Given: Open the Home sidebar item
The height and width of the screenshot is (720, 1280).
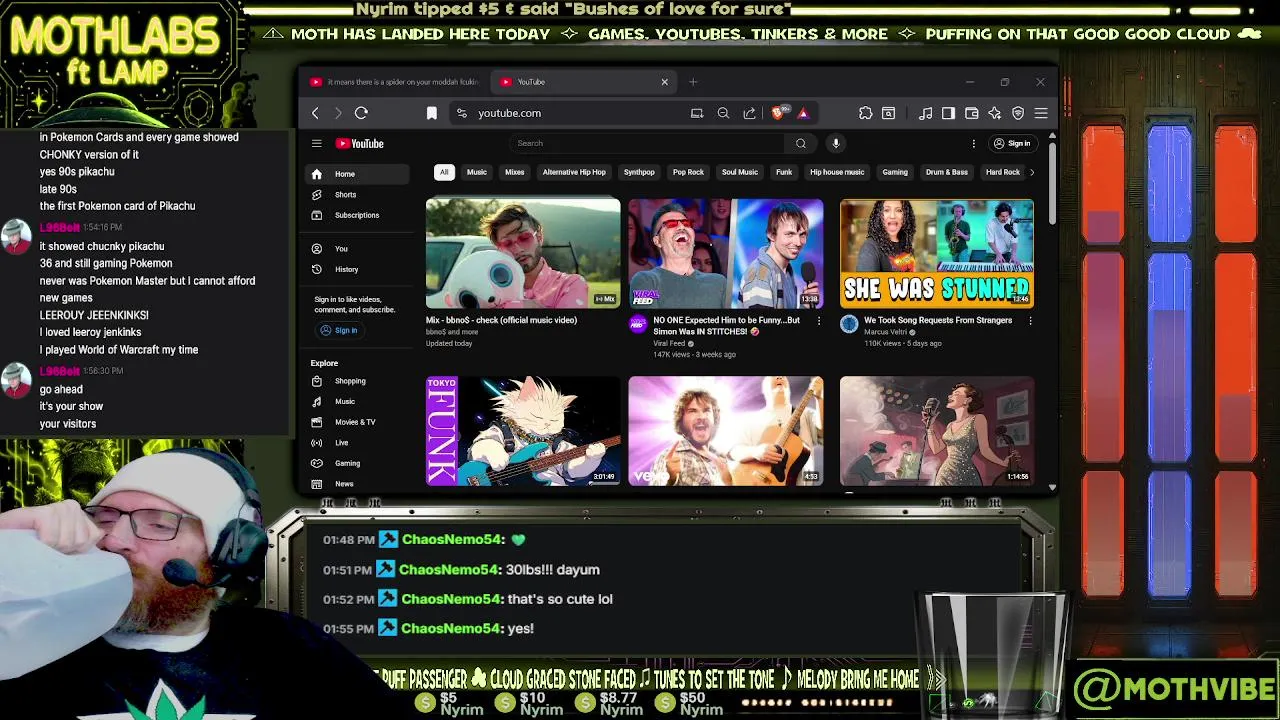Looking at the screenshot, I should pos(357,174).
